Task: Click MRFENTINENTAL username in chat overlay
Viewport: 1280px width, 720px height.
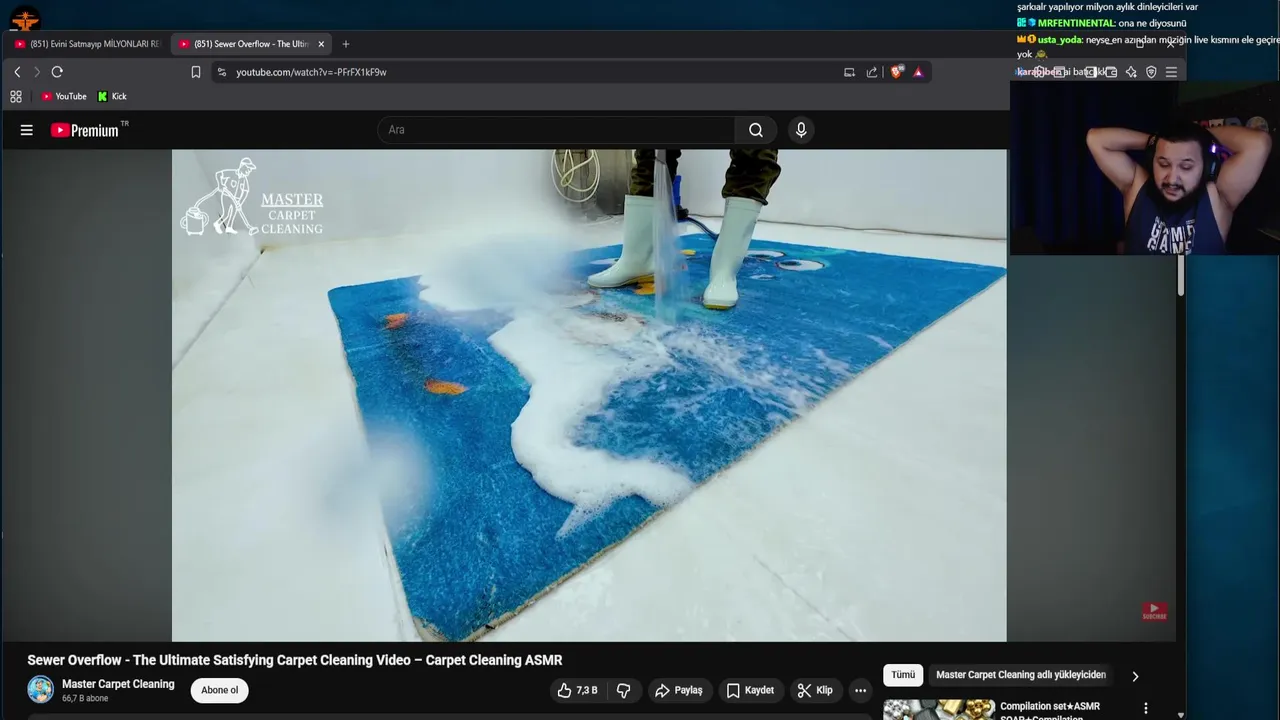Action: click(x=1077, y=23)
